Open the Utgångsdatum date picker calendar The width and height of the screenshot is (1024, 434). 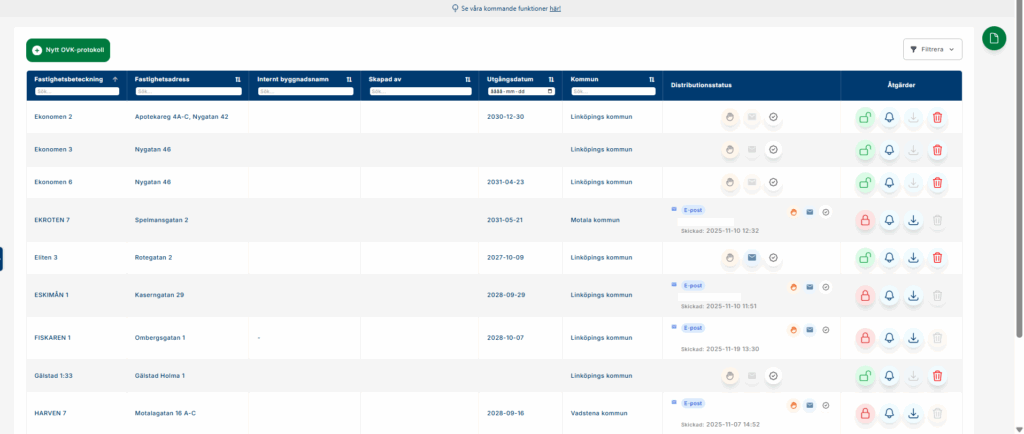(x=550, y=91)
